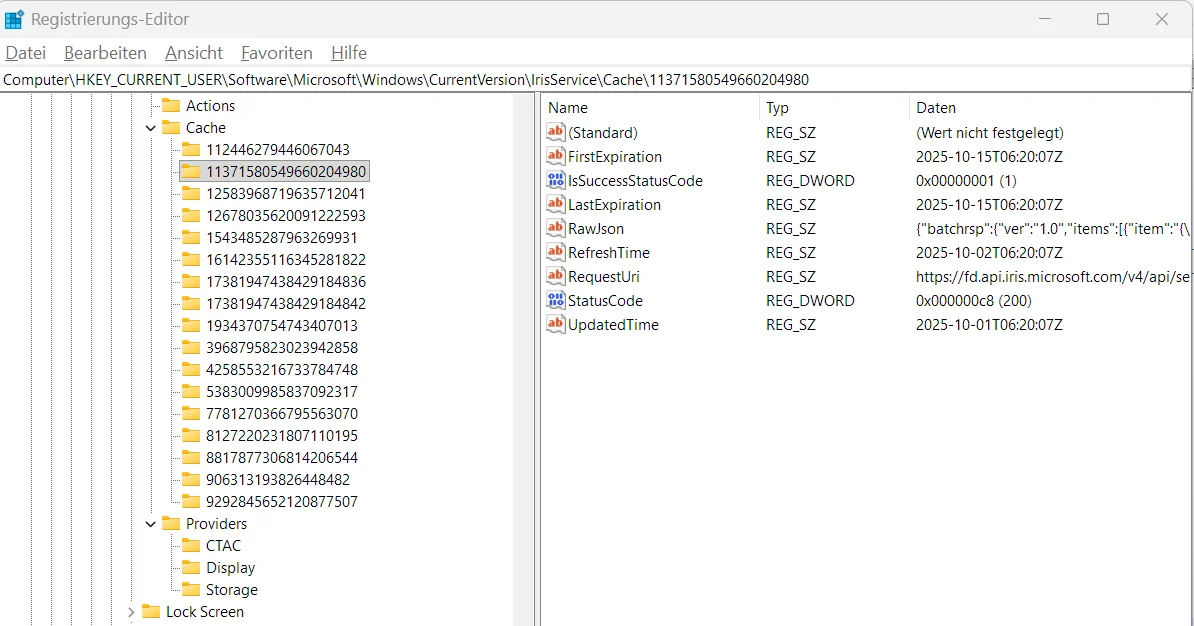The image size is (1194, 626).
Task: Click folder icon of key 17381947438429184842
Action: coord(191,304)
